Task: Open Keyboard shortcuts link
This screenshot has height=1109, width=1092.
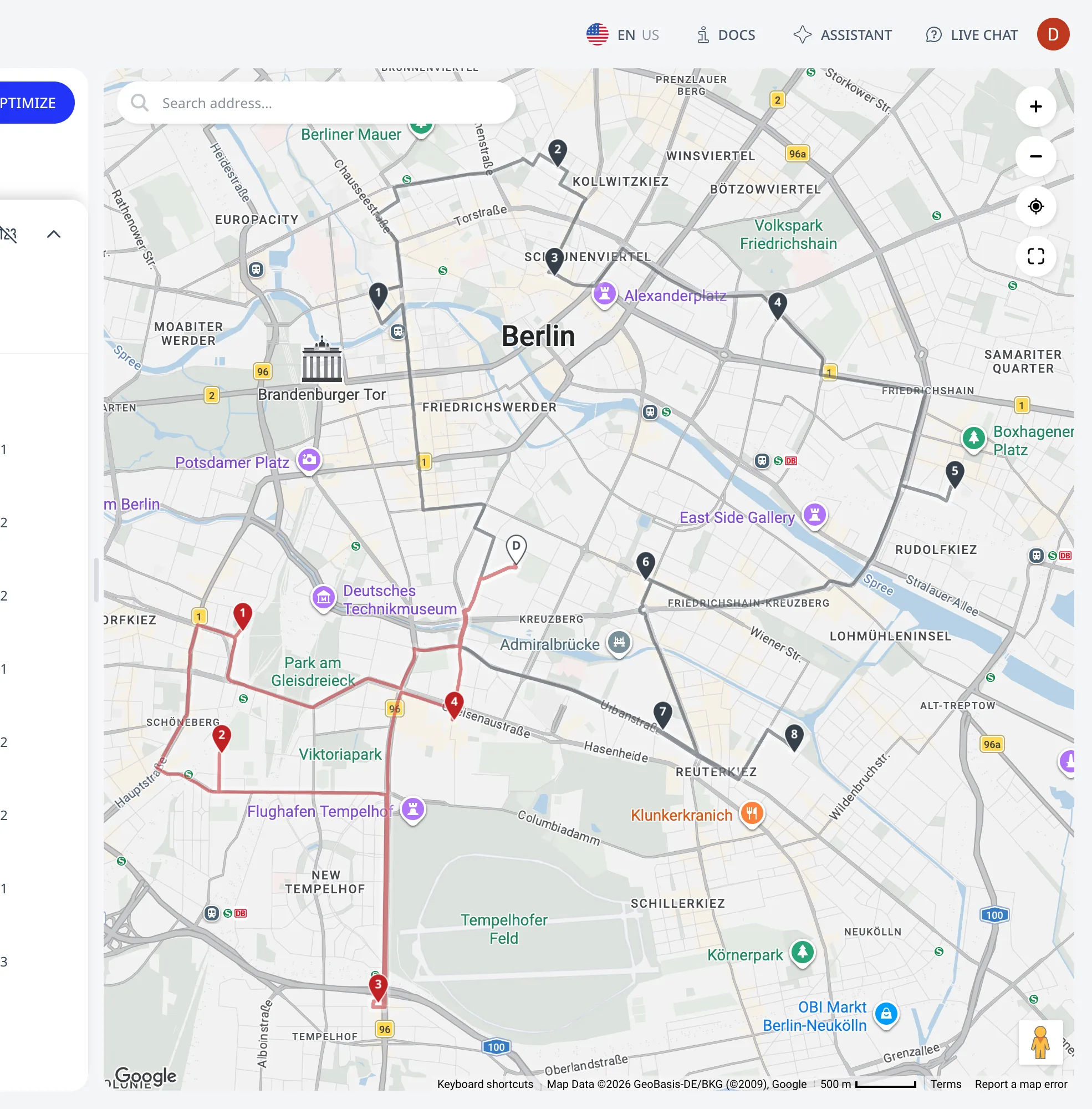Action: 484,1083
